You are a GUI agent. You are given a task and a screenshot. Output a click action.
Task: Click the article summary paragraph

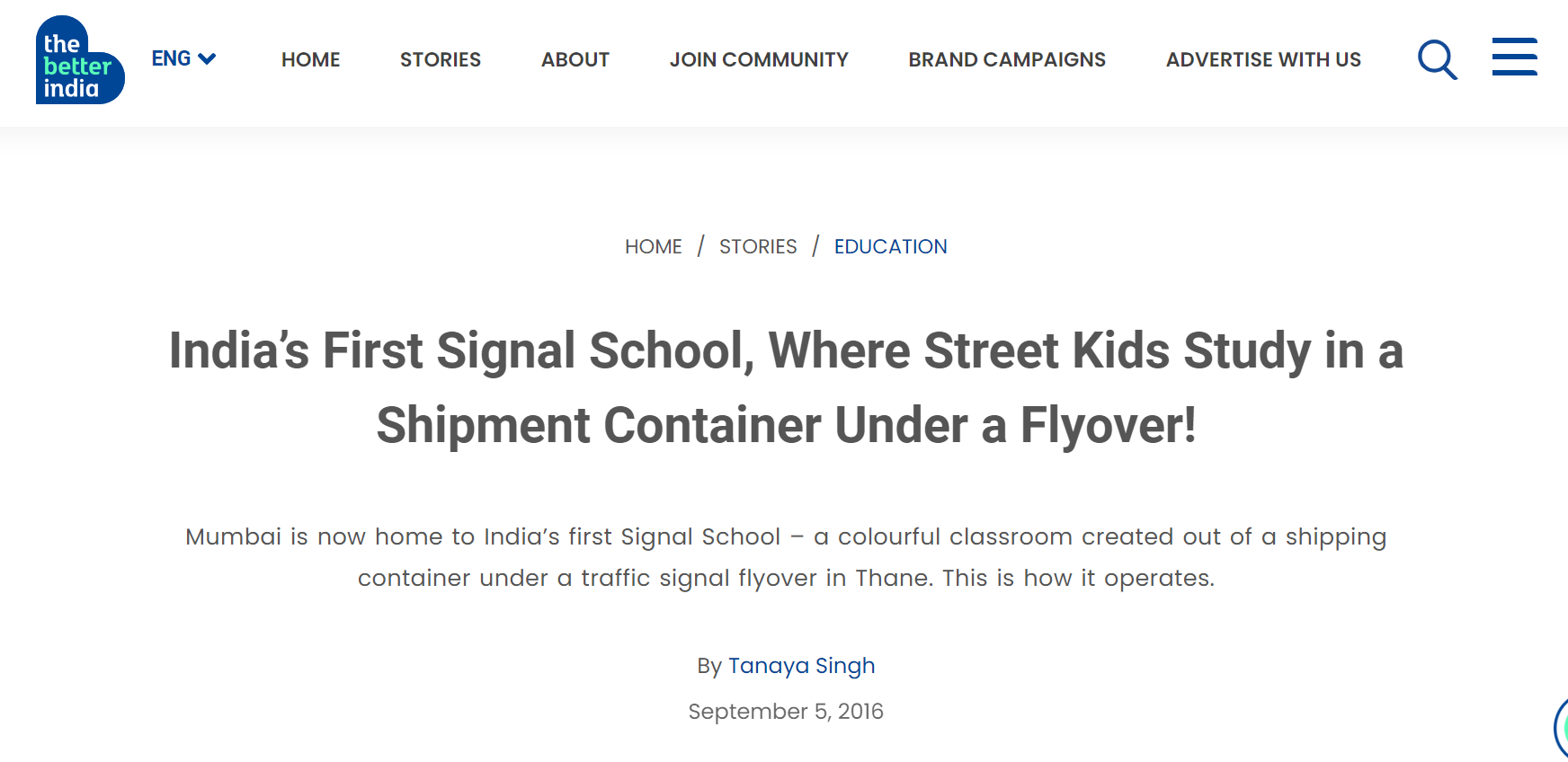click(786, 557)
